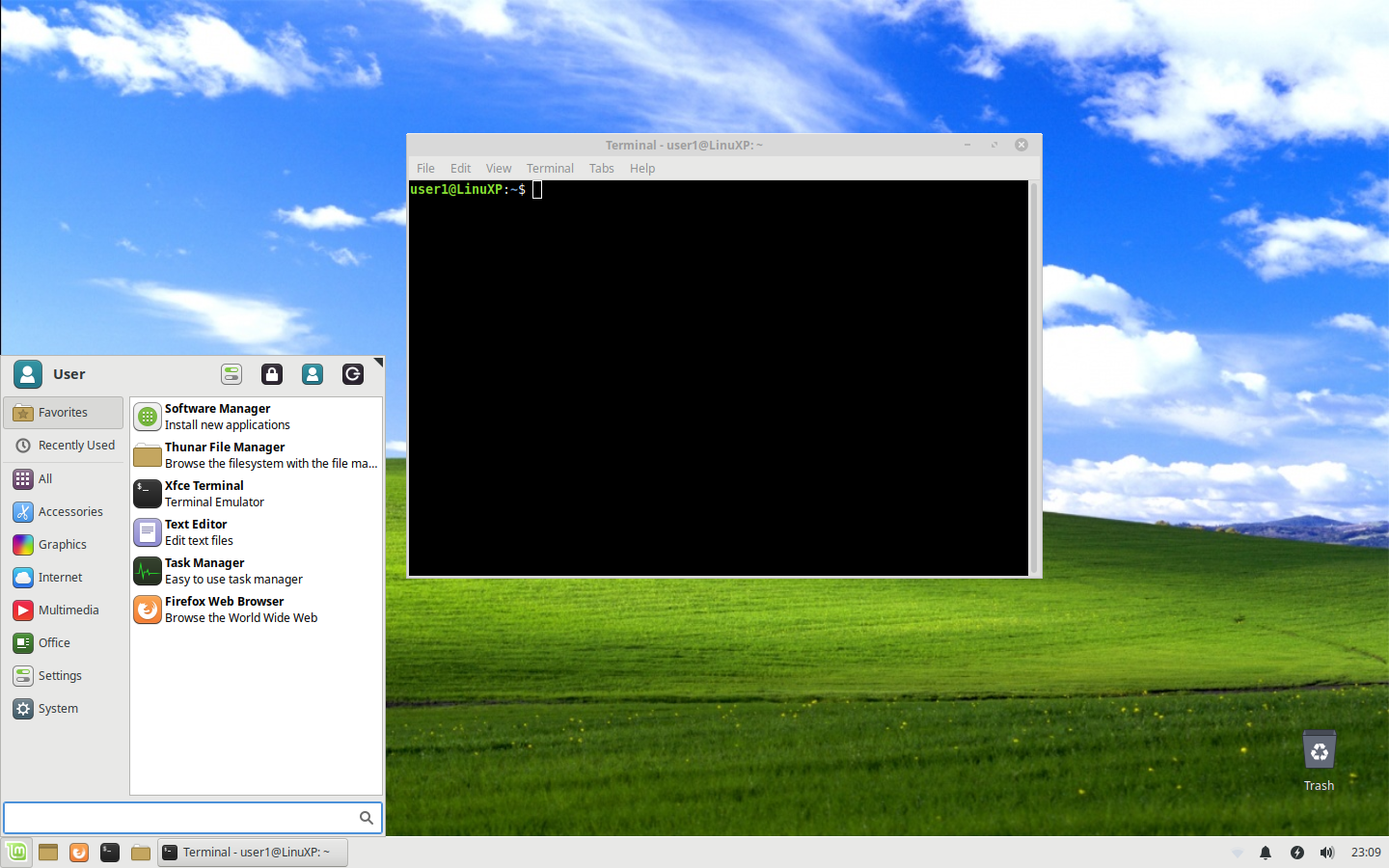Click the Terminal taskbar window button
The height and width of the screenshot is (868, 1389).
[253, 852]
